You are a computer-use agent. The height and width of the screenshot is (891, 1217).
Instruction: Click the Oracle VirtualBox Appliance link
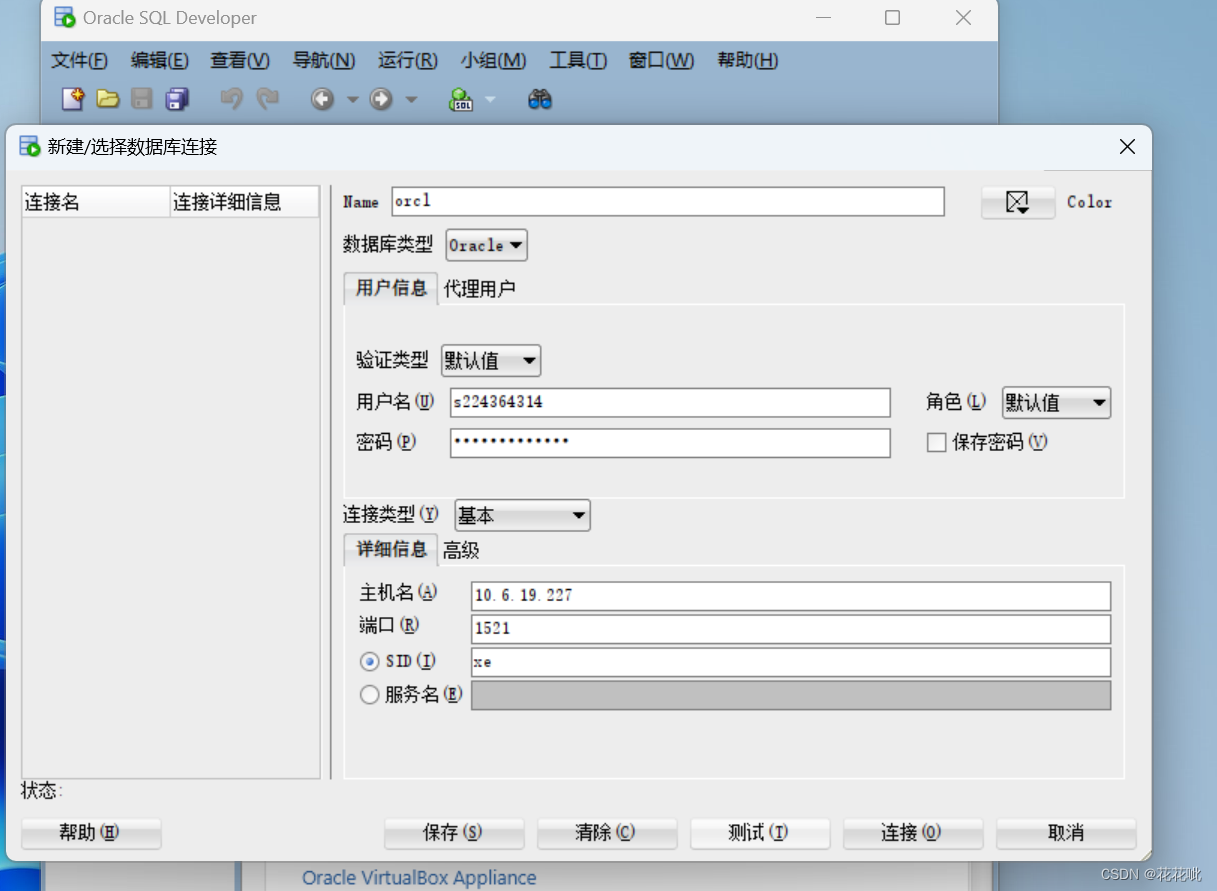419,878
